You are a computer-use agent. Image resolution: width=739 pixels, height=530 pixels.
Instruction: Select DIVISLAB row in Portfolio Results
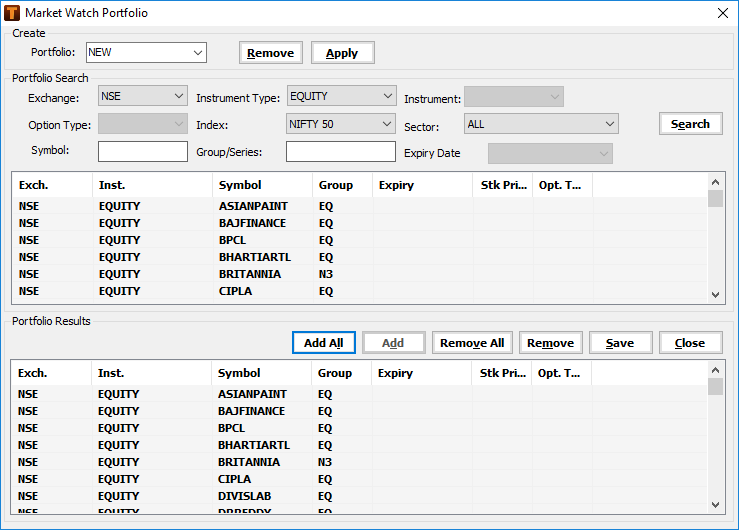[x=359, y=496]
